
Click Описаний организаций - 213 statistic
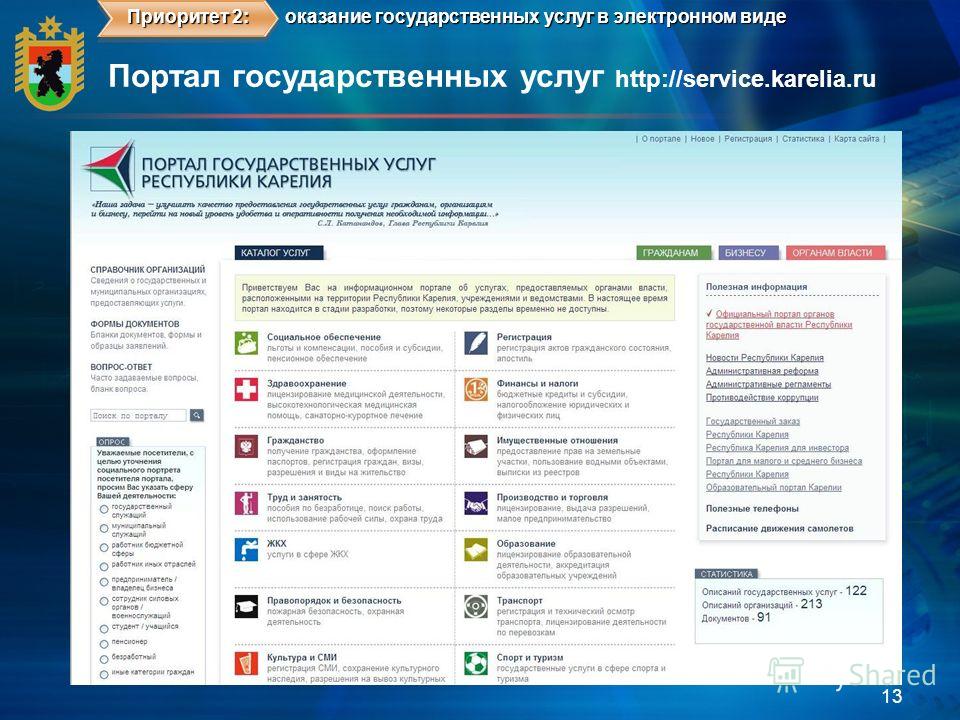[x=762, y=604]
